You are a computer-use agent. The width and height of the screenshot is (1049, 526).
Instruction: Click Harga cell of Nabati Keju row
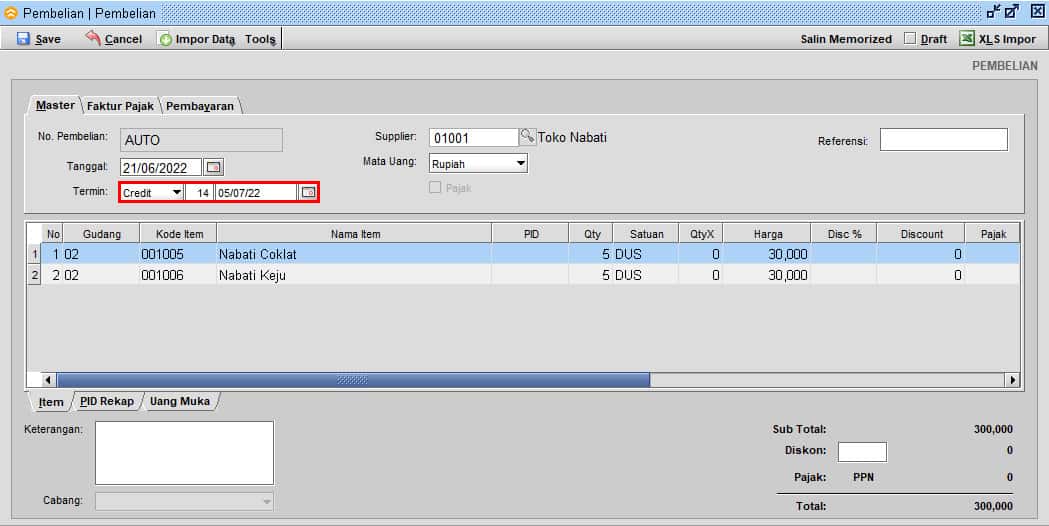pyautogui.click(x=767, y=274)
